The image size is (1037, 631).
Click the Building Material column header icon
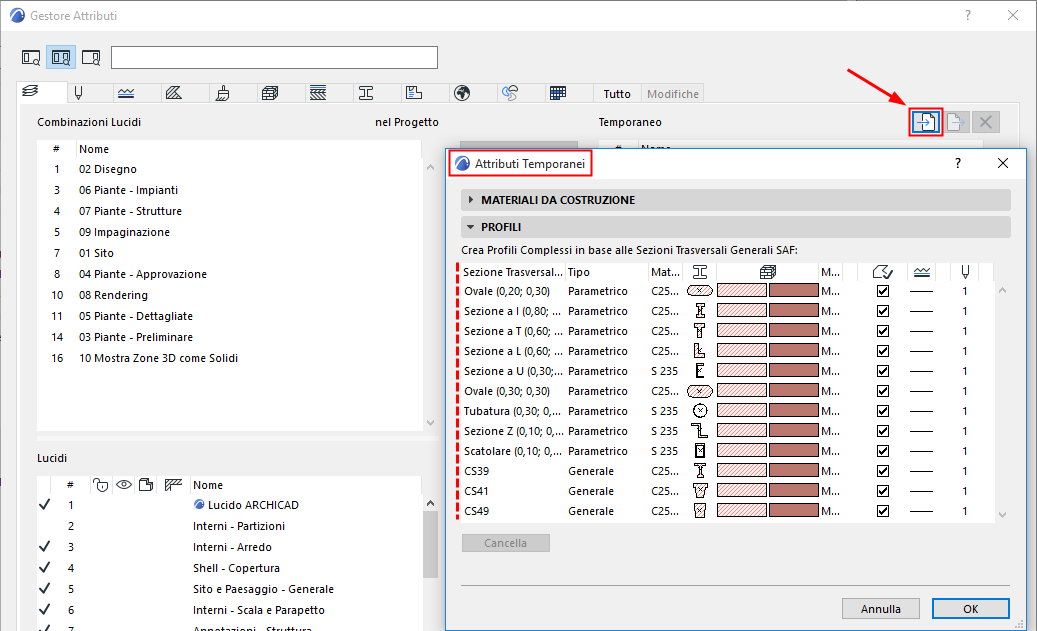pyautogui.click(x=768, y=272)
